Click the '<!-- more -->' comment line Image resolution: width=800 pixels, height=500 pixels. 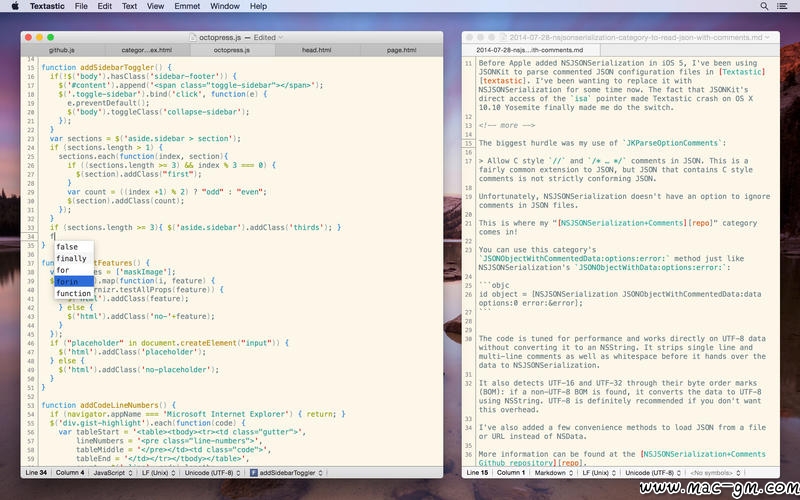point(507,126)
